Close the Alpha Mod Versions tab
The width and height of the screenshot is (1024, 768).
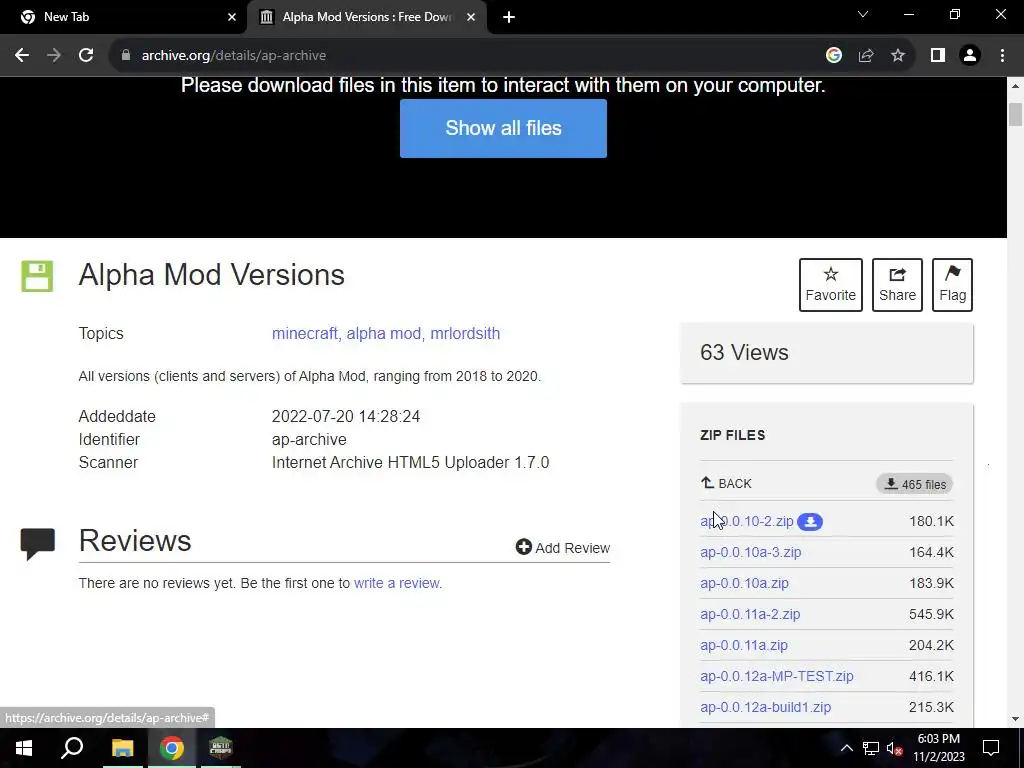(471, 17)
